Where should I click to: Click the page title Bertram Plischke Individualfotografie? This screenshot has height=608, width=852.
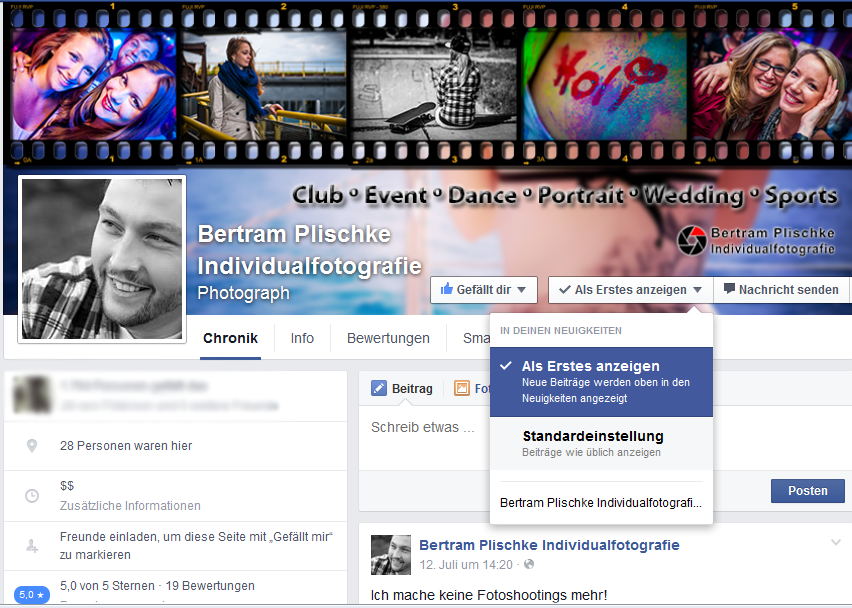[x=309, y=250]
